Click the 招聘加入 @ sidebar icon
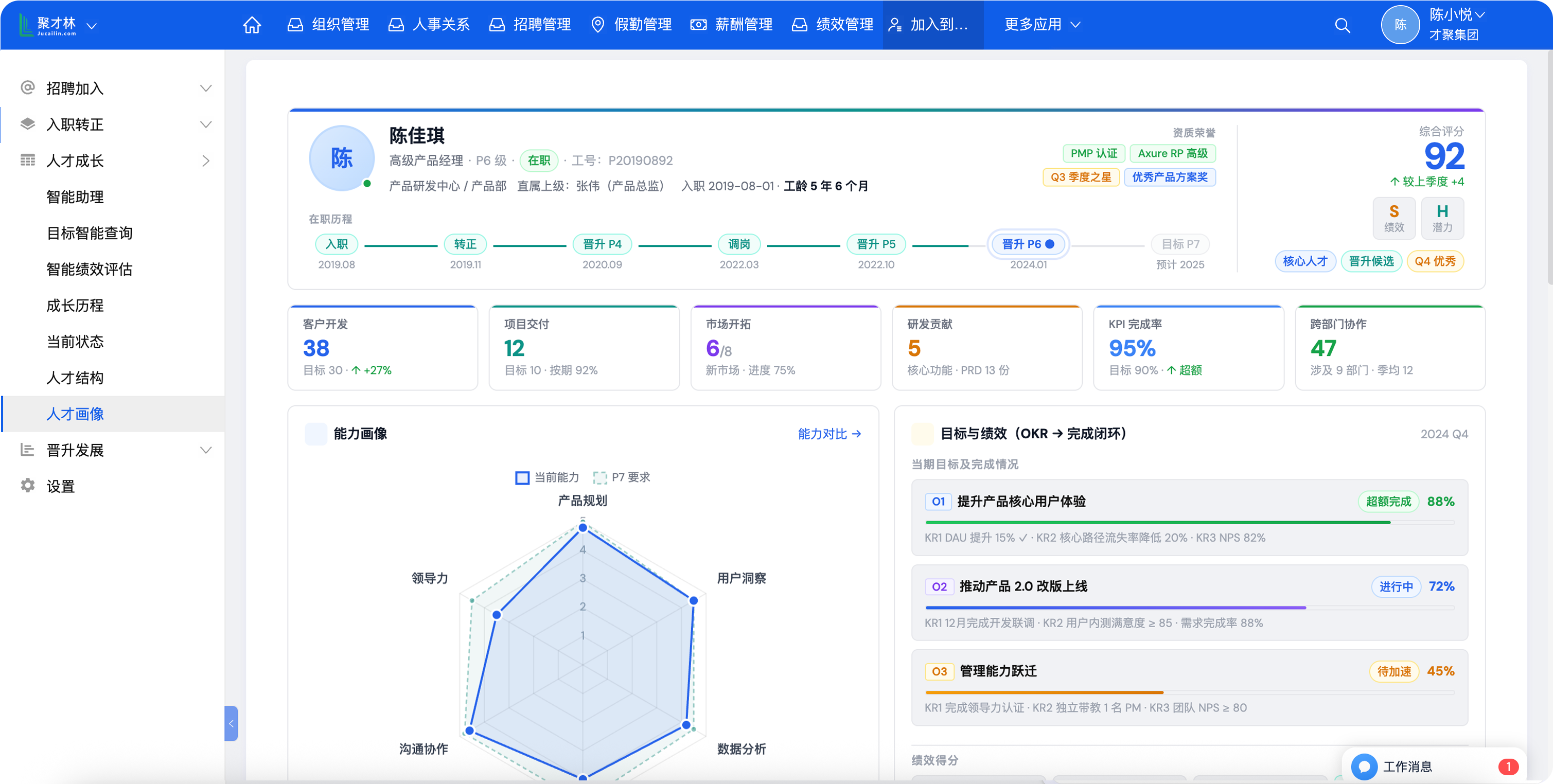Screen dimensions: 1553x784 coord(28,88)
